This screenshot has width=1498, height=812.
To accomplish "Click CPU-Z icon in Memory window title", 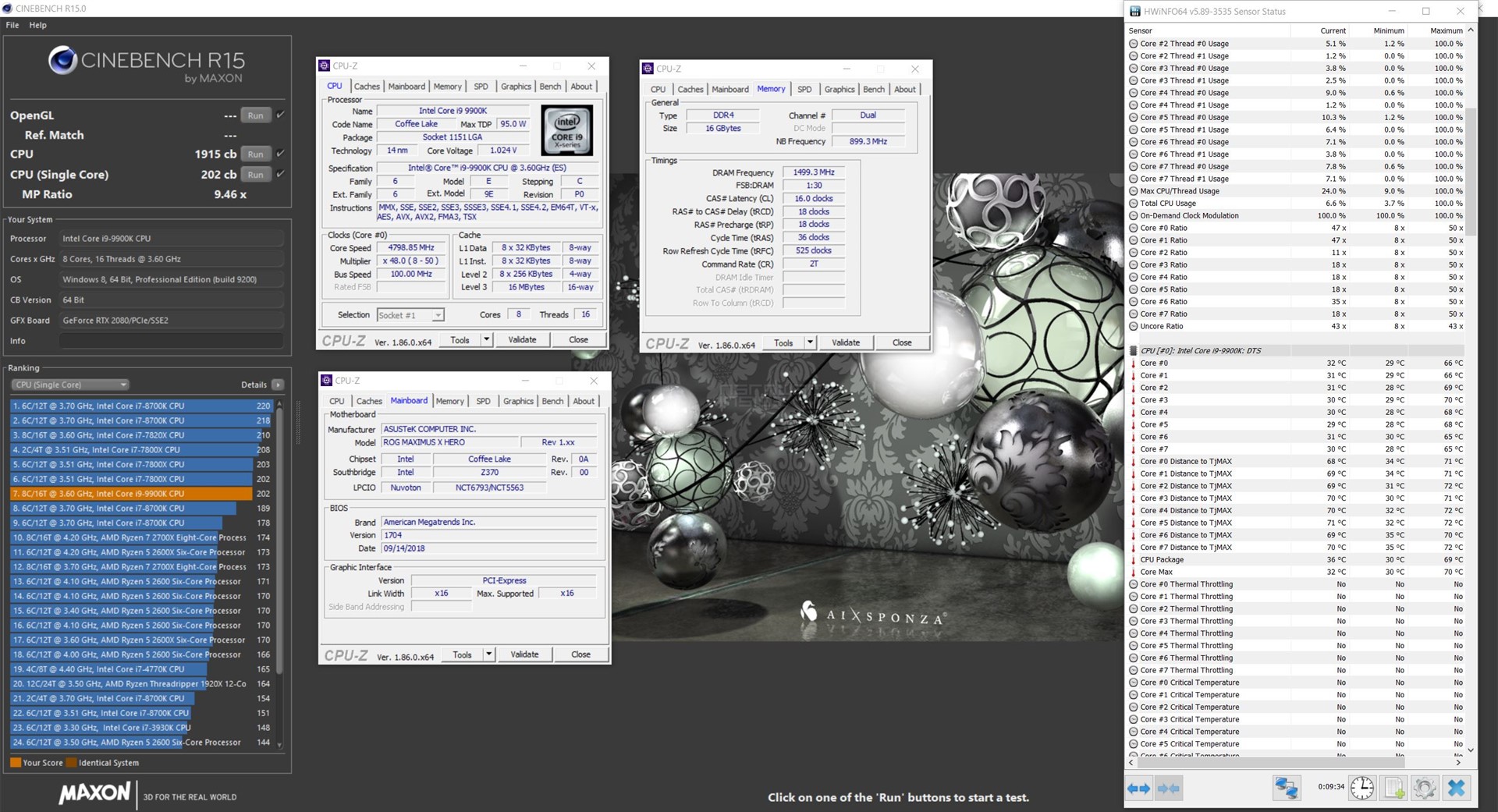I will coord(648,69).
